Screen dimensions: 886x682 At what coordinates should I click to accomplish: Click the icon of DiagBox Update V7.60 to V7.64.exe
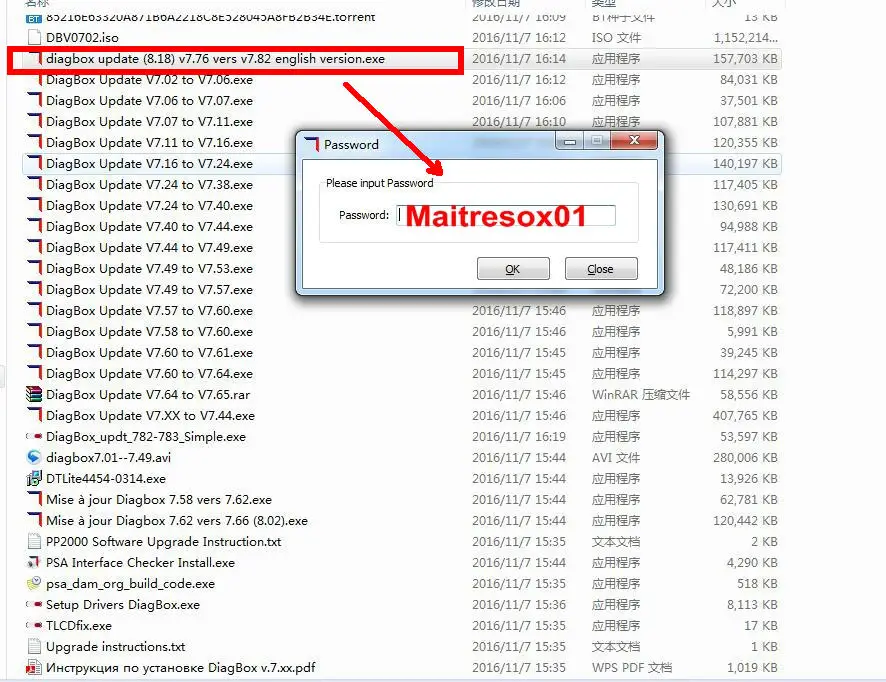pos(34,373)
